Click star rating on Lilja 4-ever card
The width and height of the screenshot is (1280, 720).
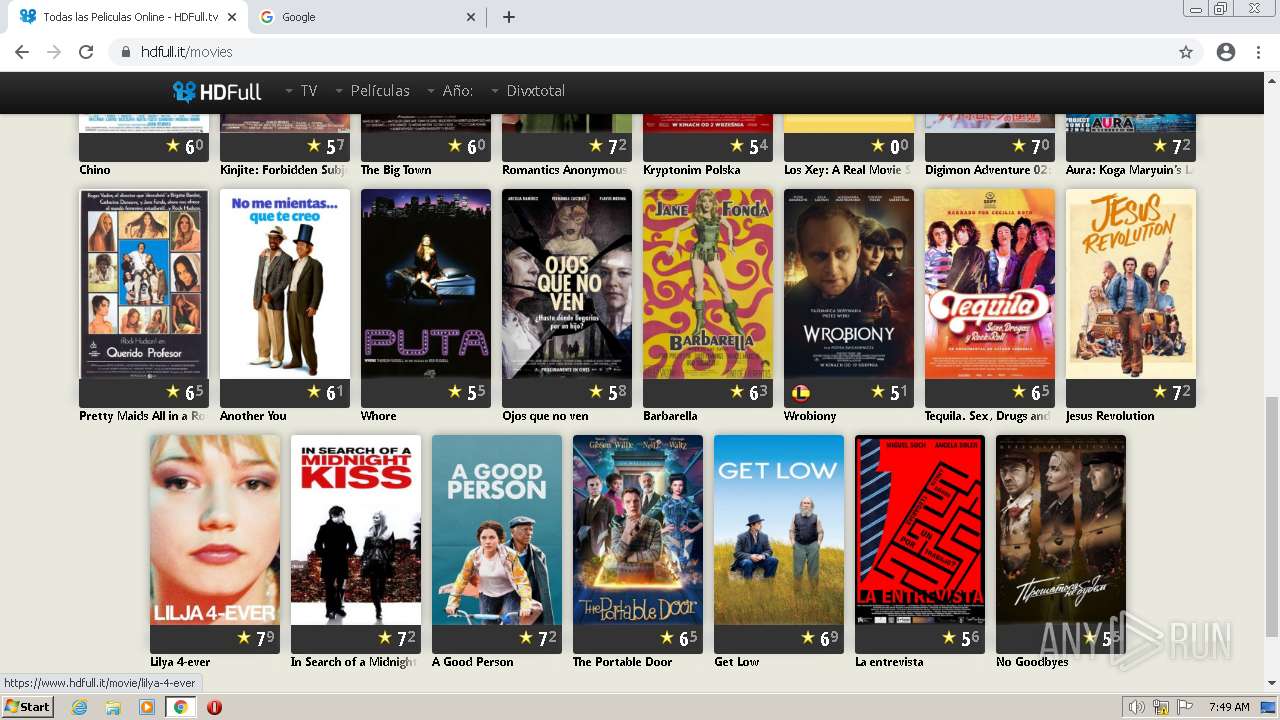(256, 638)
